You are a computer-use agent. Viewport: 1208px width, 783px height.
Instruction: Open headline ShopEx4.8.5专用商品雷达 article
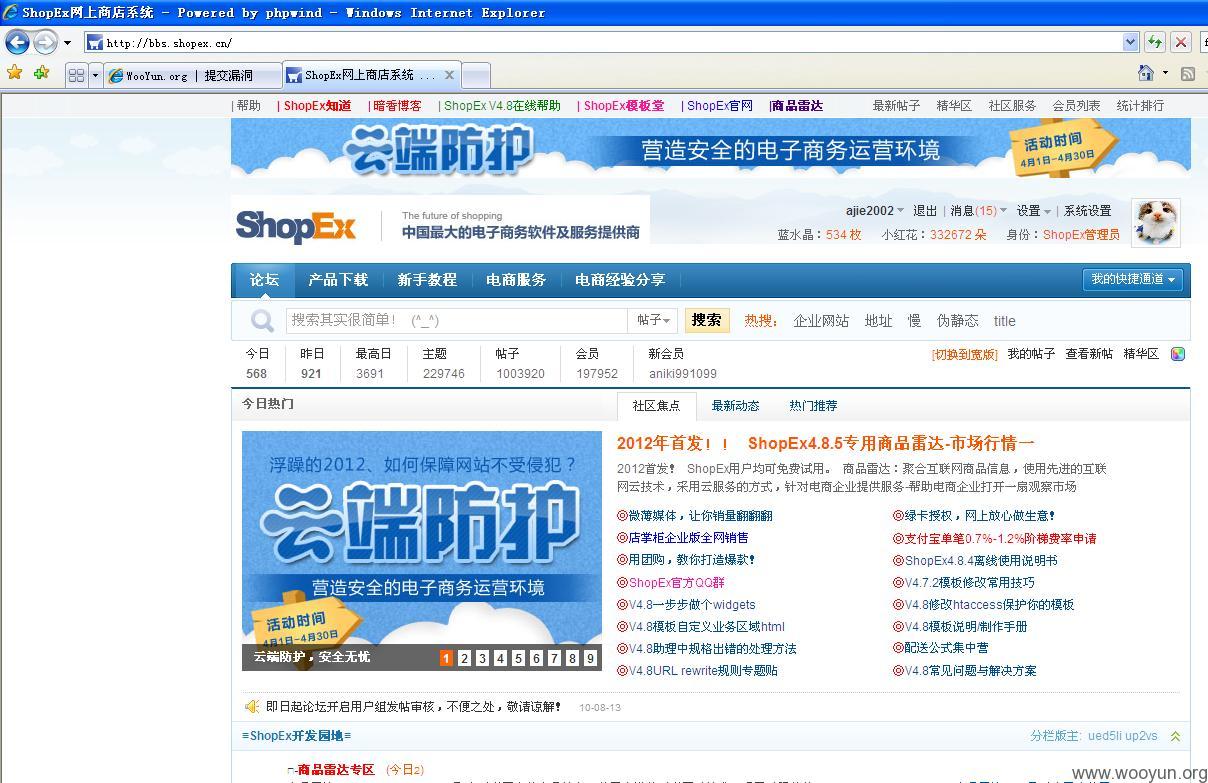(x=826, y=443)
